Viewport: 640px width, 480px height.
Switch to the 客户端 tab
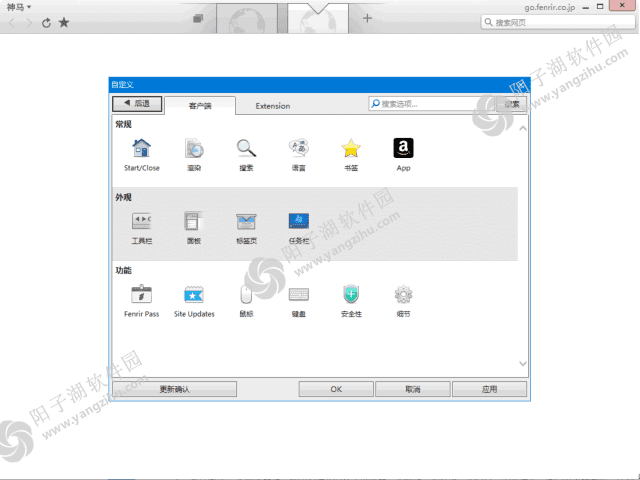click(200, 106)
